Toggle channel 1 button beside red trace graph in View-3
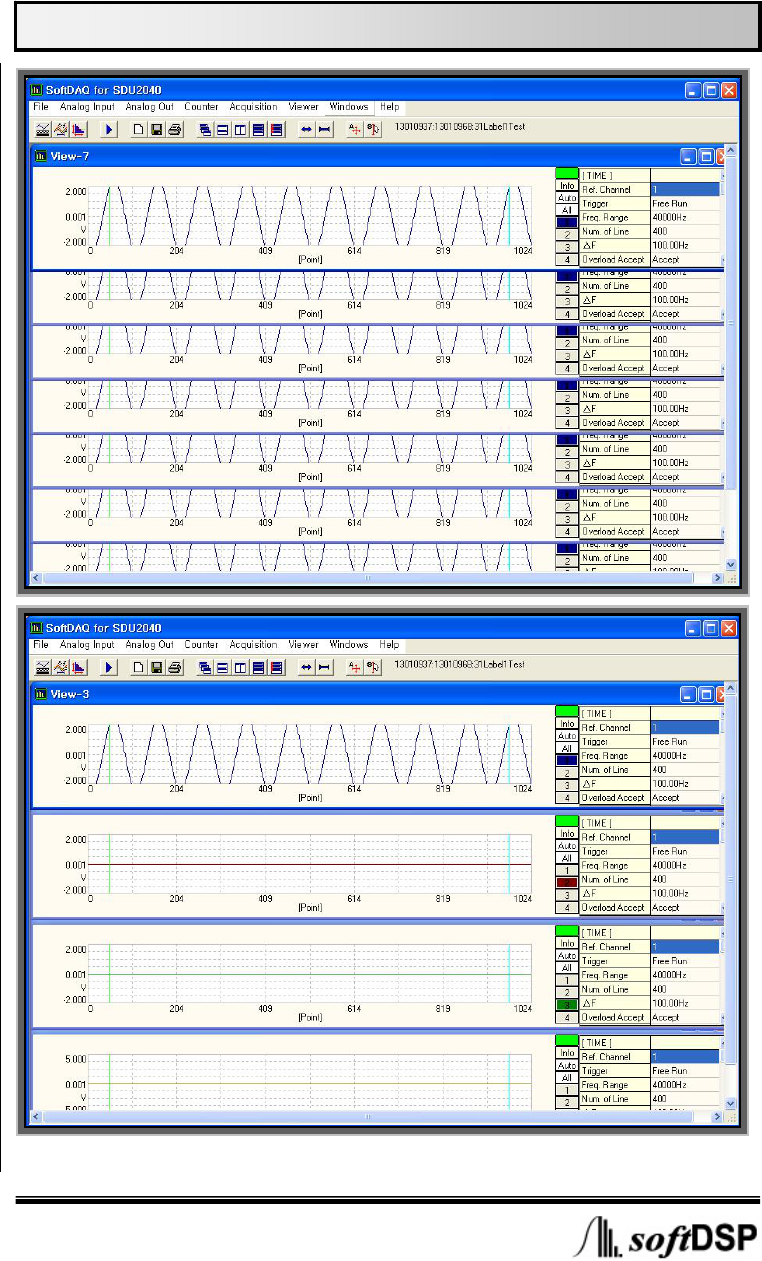 point(567,870)
